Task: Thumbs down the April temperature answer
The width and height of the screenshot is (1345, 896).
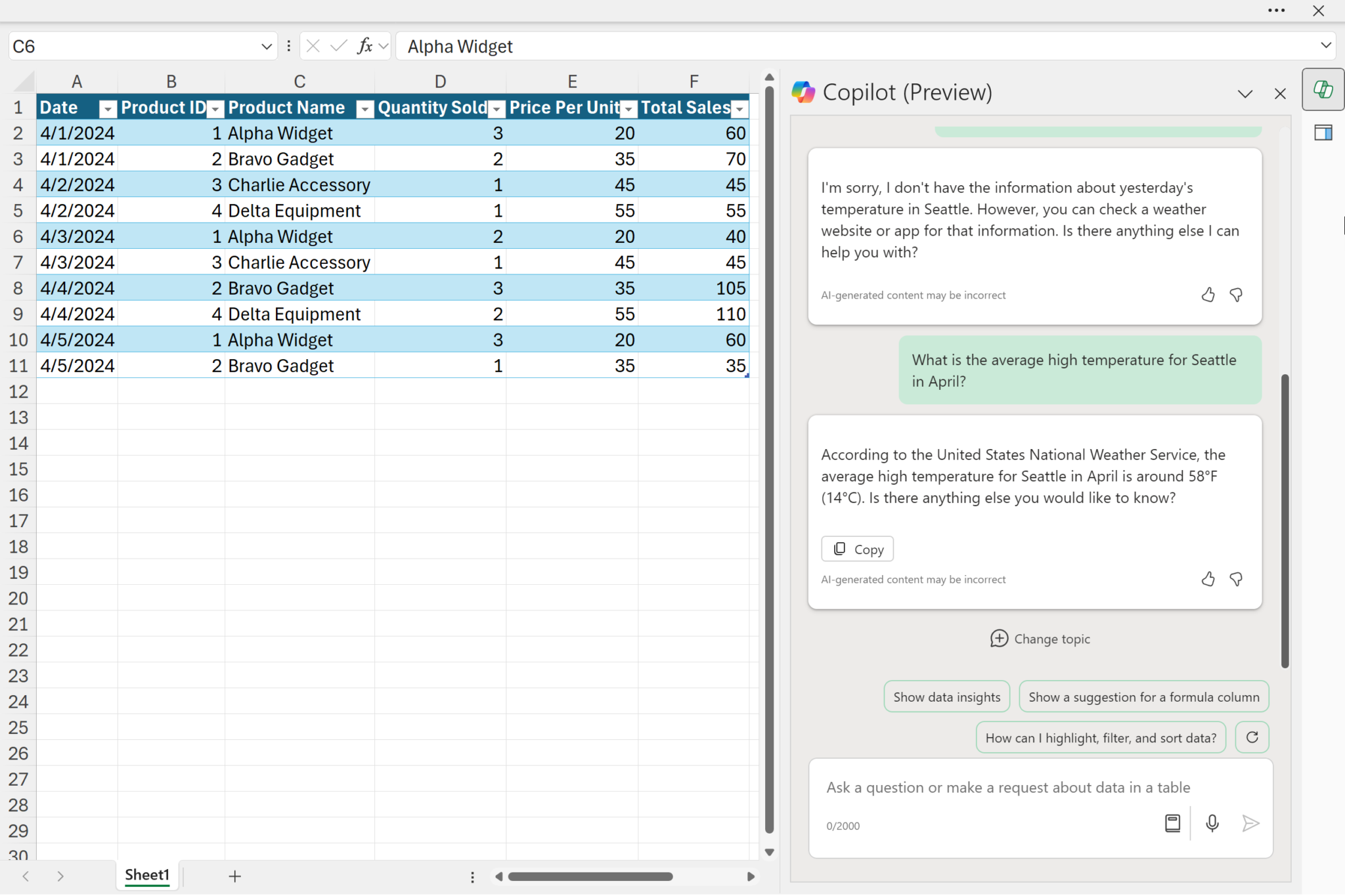Action: (1236, 579)
